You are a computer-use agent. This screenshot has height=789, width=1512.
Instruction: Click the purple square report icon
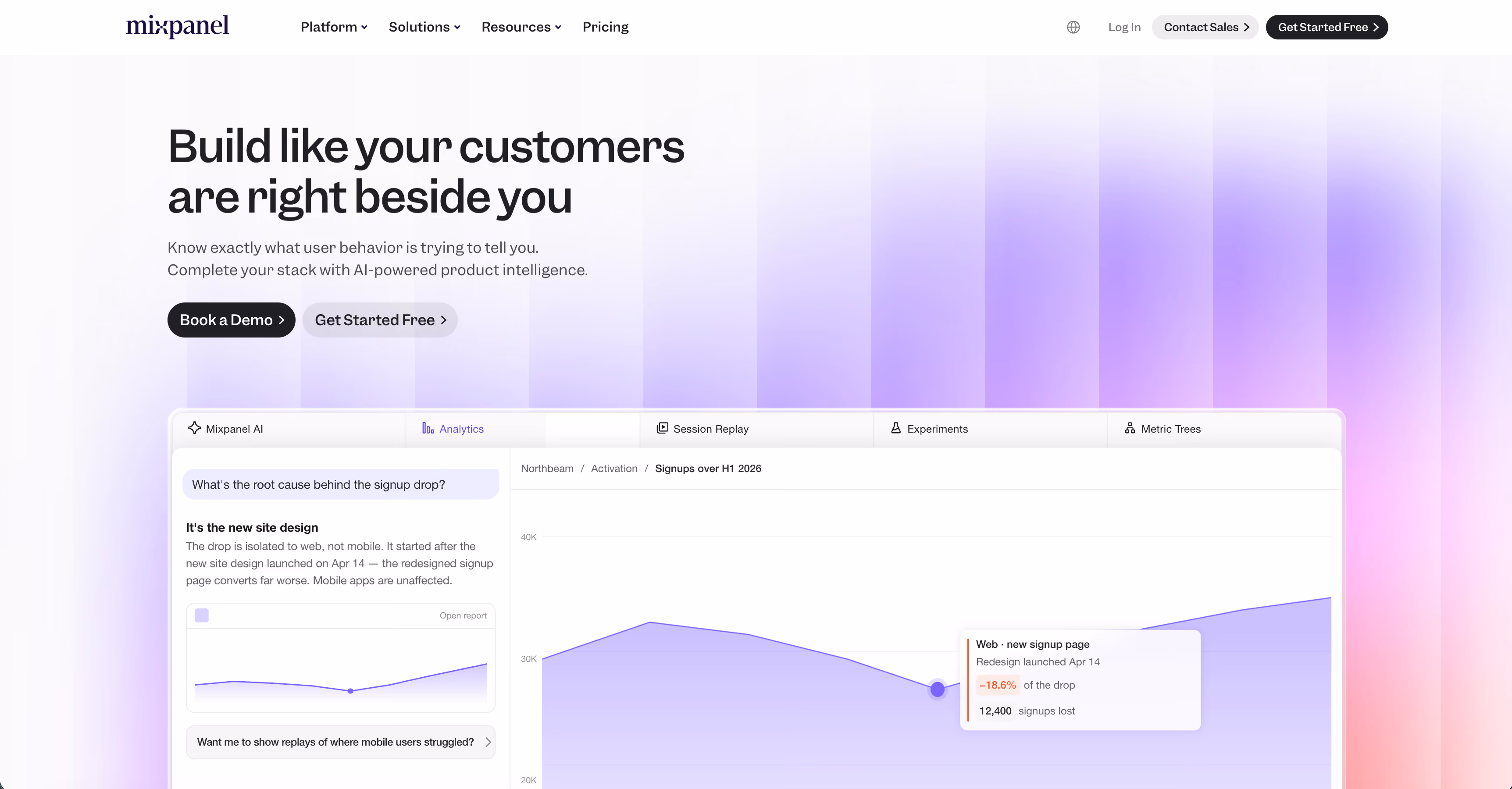point(201,615)
